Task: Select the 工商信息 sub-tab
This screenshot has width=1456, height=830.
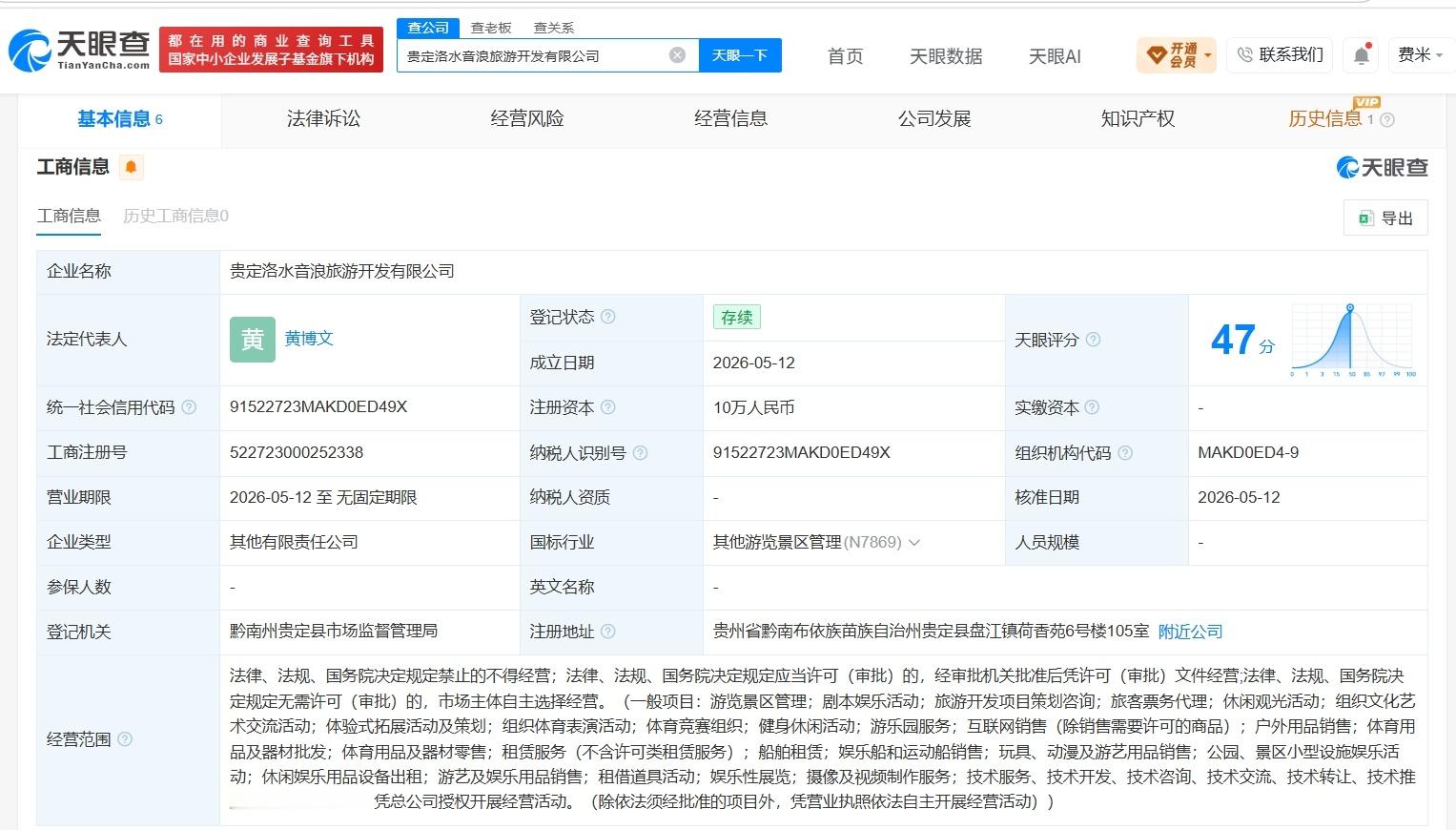Action: (x=69, y=216)
